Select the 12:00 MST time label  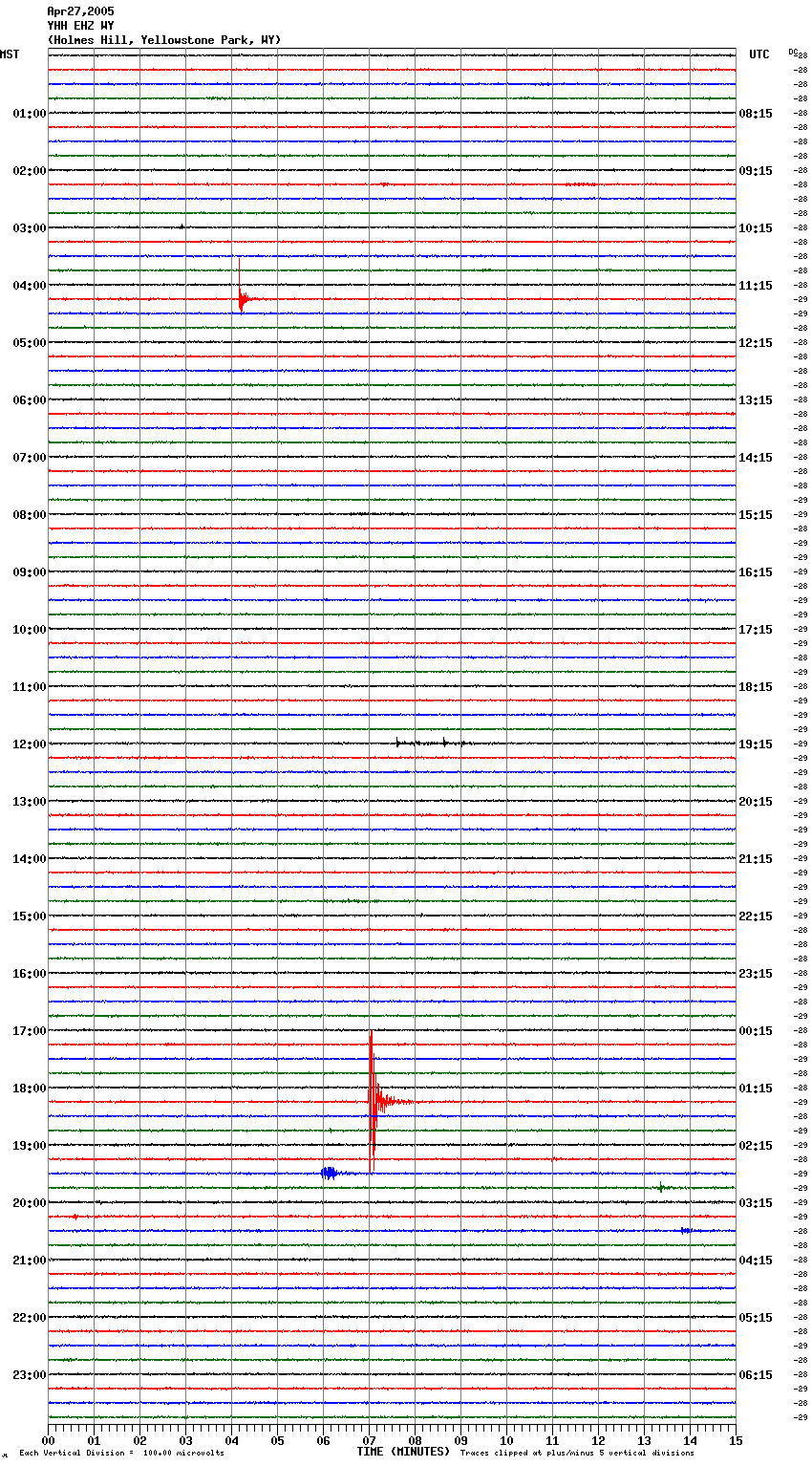[29, 744]
